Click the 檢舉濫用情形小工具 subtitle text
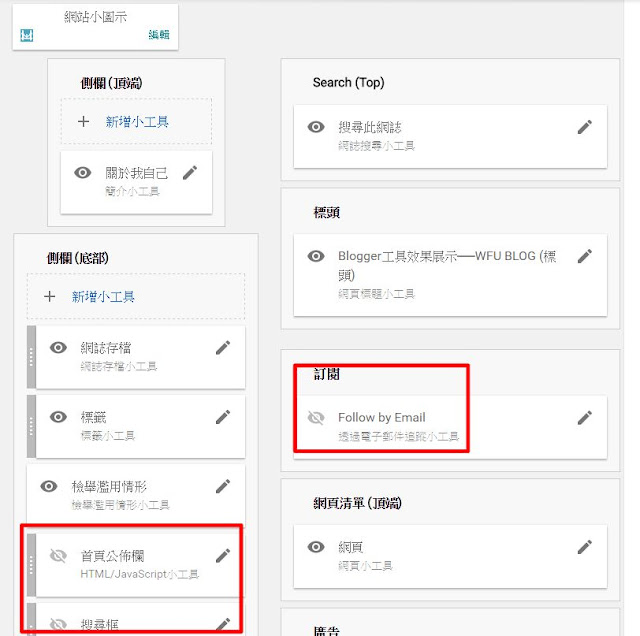This screenshot has height=636, width=640. 120,505
